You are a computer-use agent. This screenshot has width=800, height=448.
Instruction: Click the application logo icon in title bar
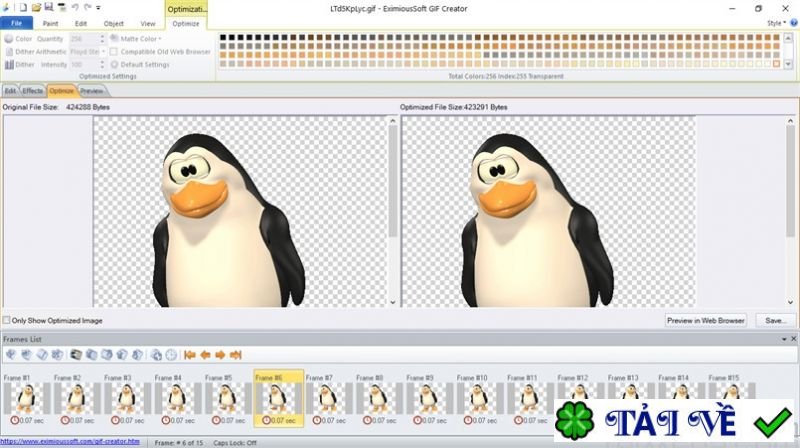pos(6,8)
